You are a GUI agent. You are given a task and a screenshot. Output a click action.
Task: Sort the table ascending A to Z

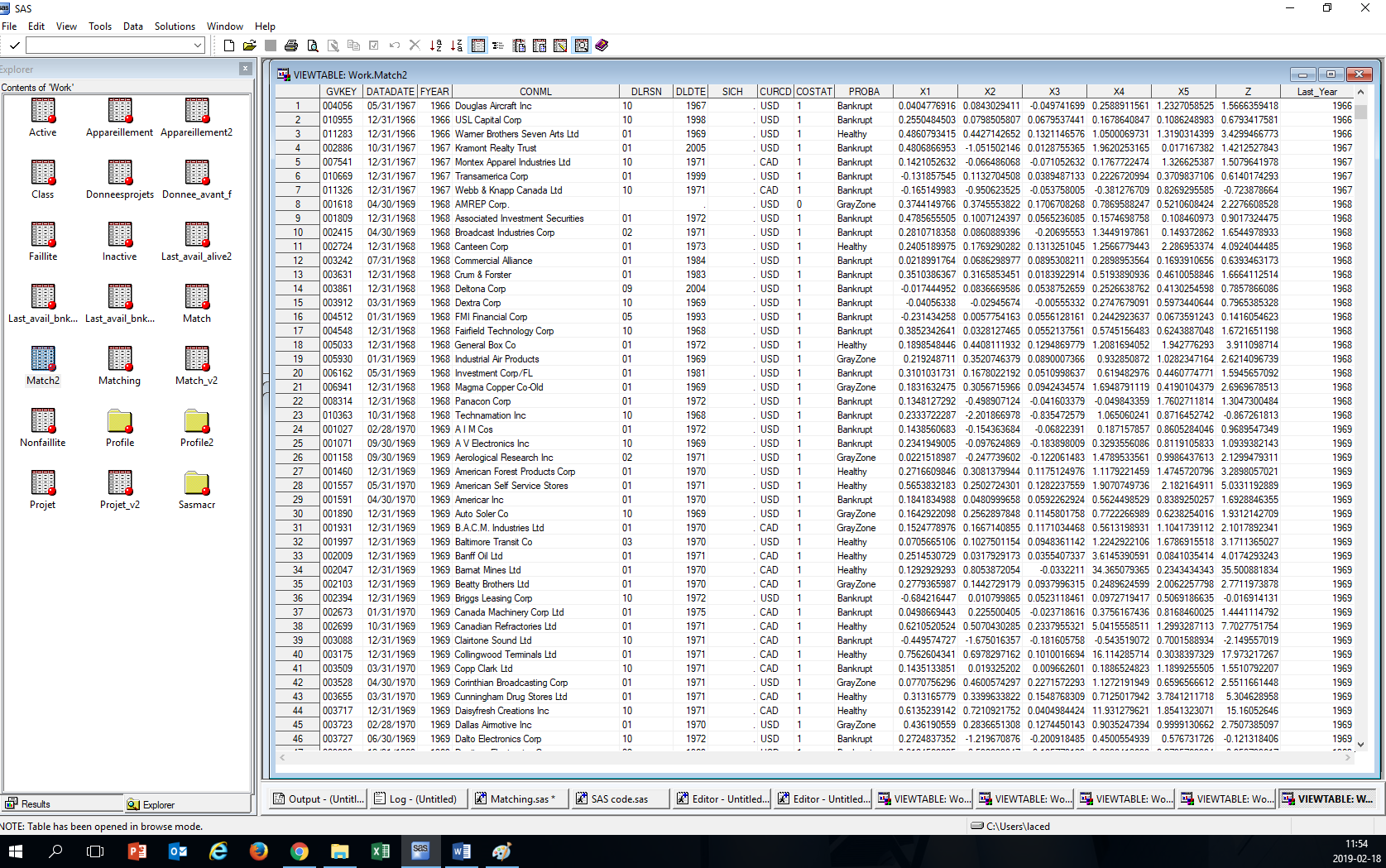436,46
